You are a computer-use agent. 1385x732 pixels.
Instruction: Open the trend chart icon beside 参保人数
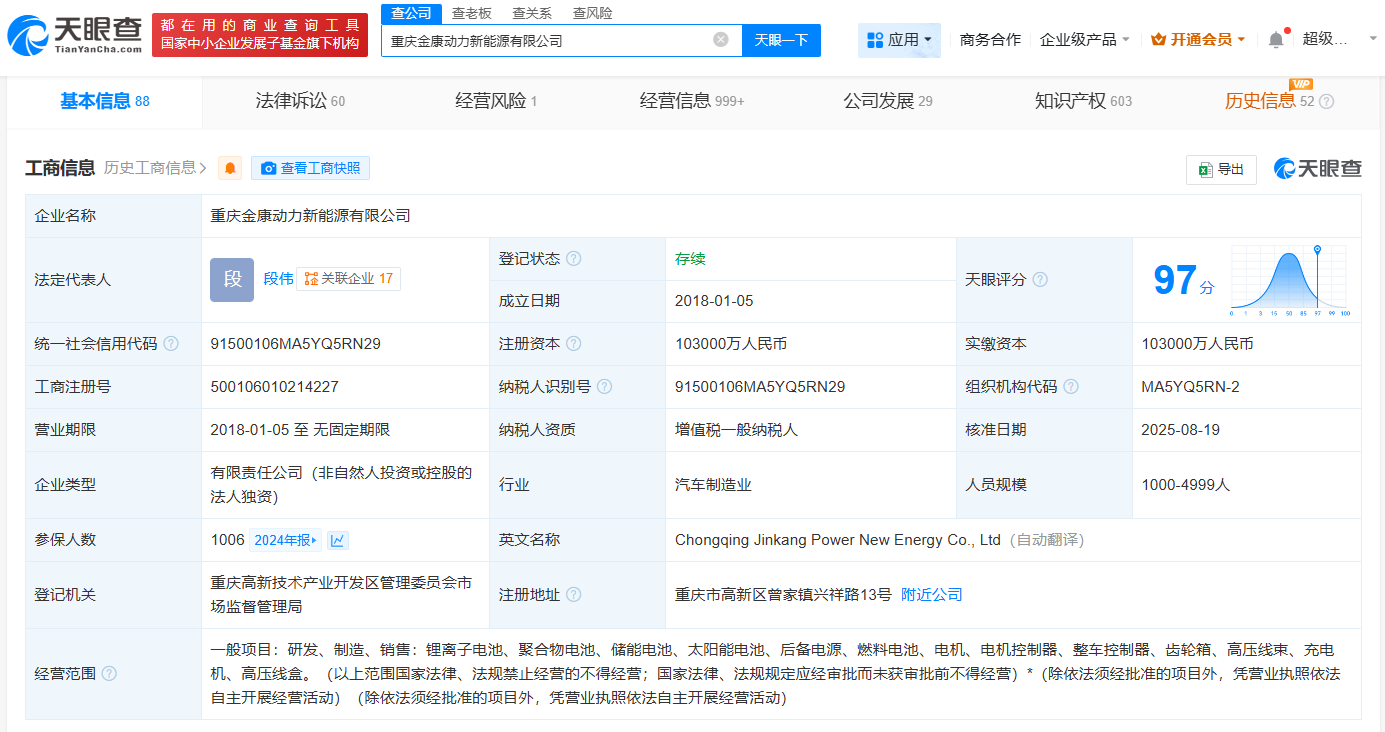tap(337, 539)
